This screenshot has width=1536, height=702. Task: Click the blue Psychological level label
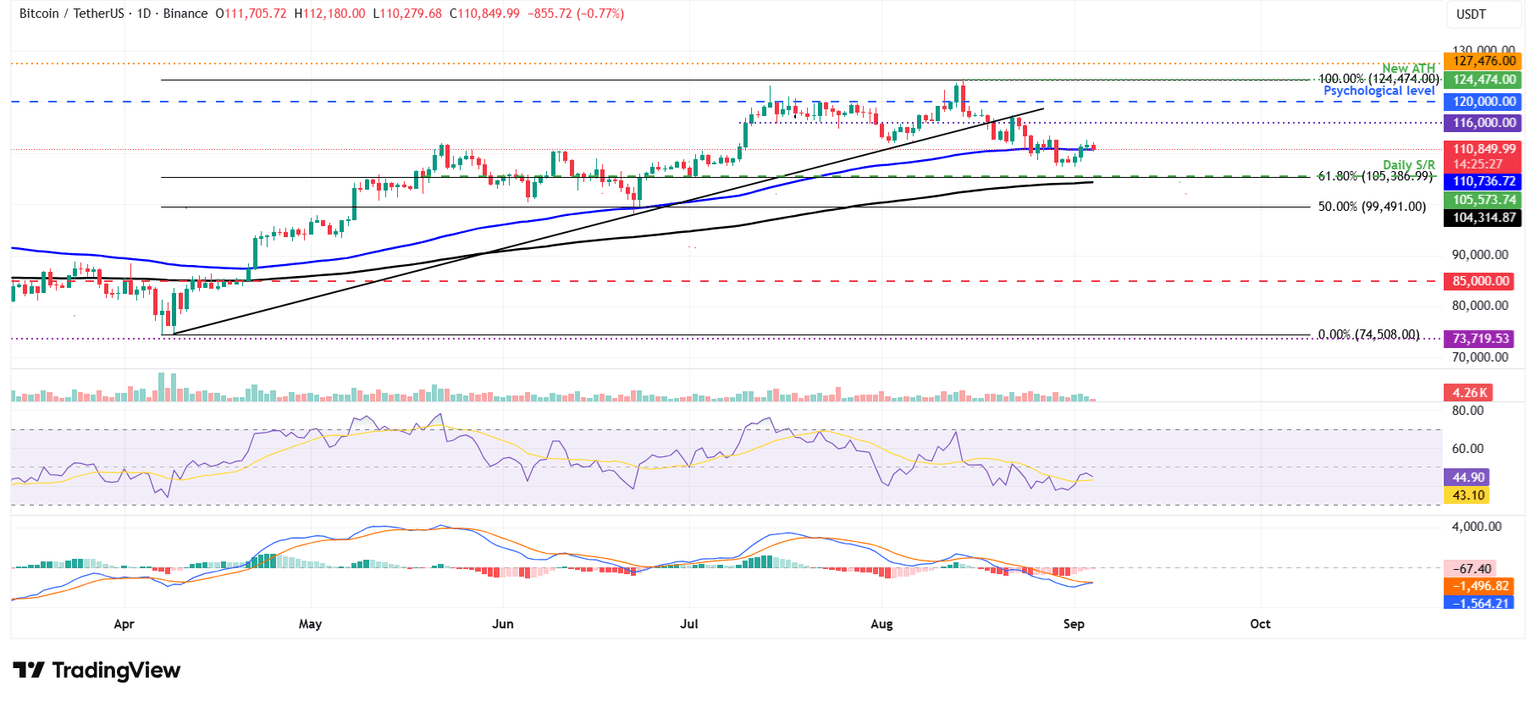(x=1379, y=90)
